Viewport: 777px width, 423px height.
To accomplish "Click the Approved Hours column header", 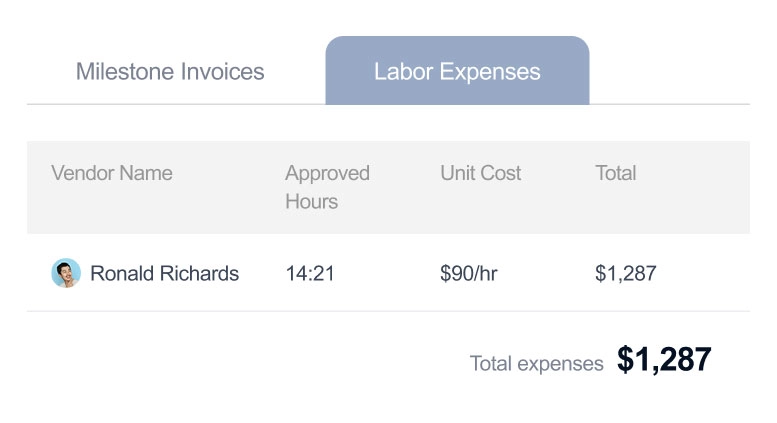I will [327, 187].
